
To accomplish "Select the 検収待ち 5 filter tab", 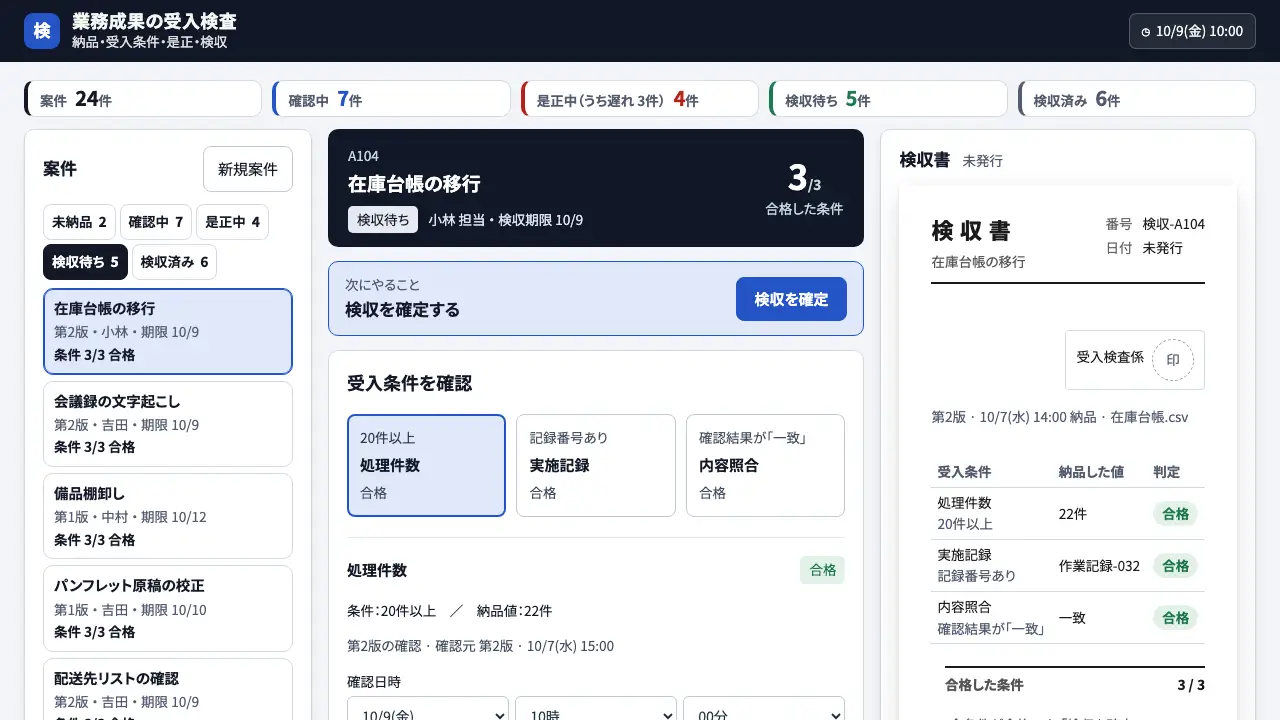I will click(85, 262).
